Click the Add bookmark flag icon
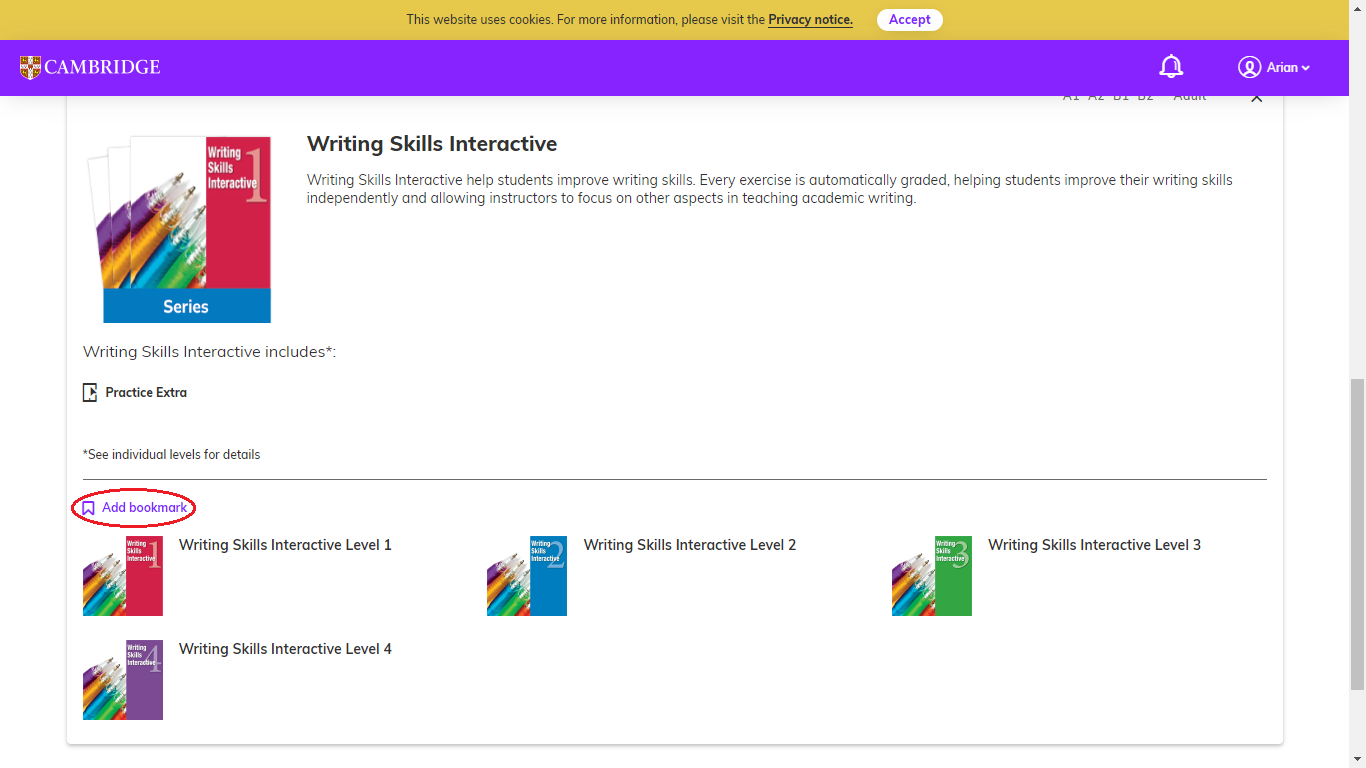This screenshot has width=1366, height=768. (88, 508)
